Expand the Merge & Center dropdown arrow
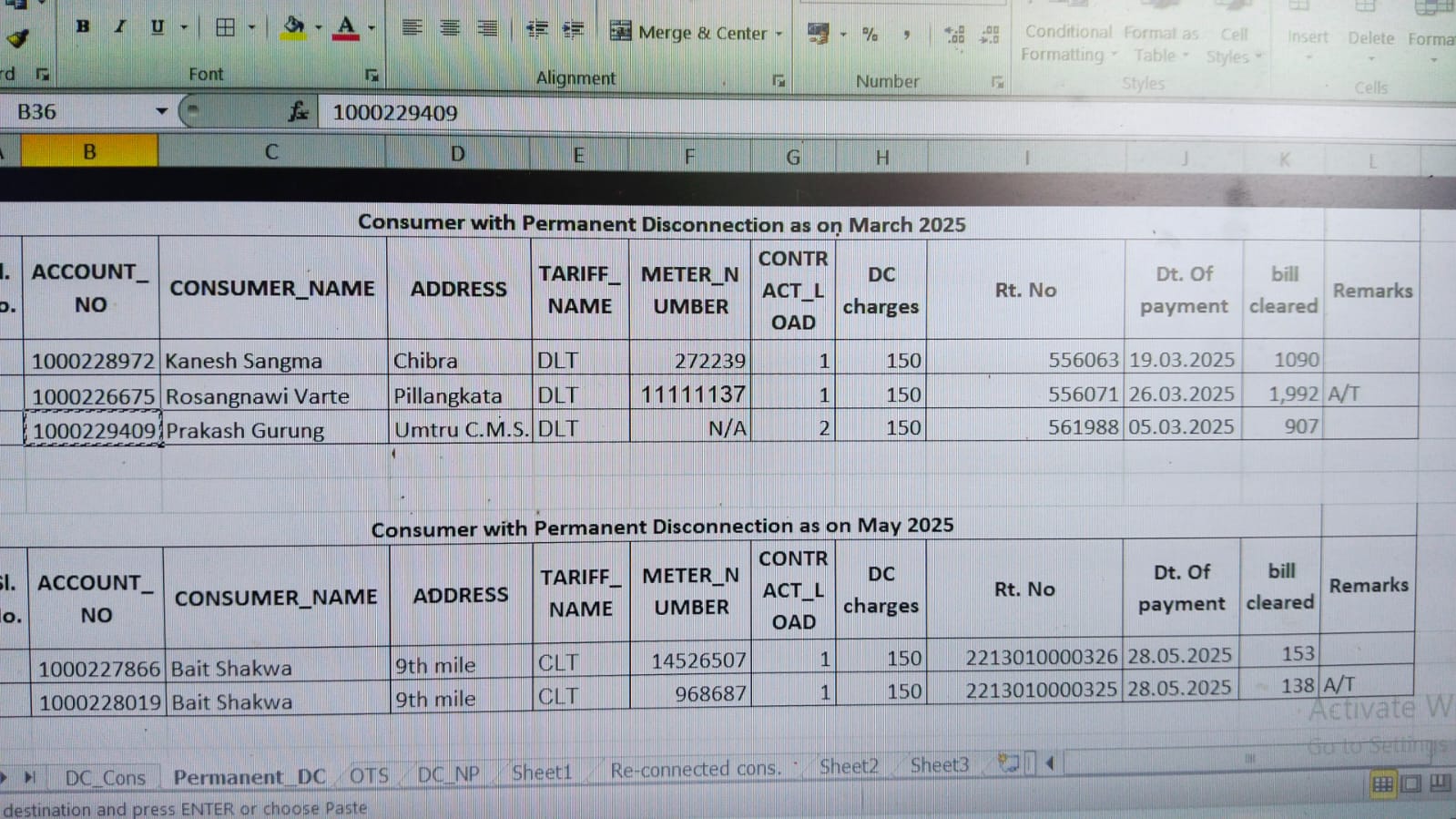The image size is (1456, 819). point(779,34)
